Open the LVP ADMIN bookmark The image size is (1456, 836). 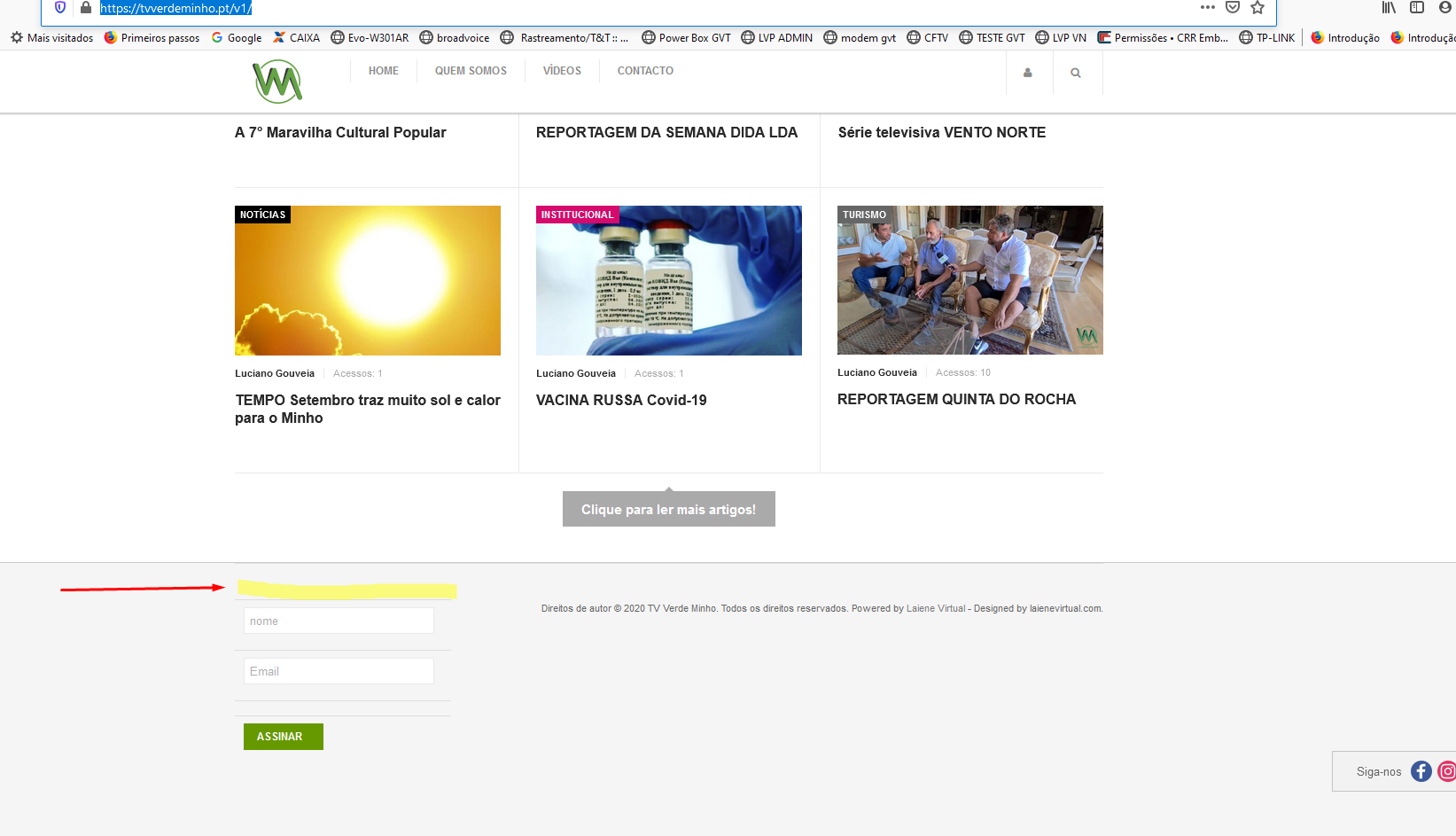[x=776, y=38]
